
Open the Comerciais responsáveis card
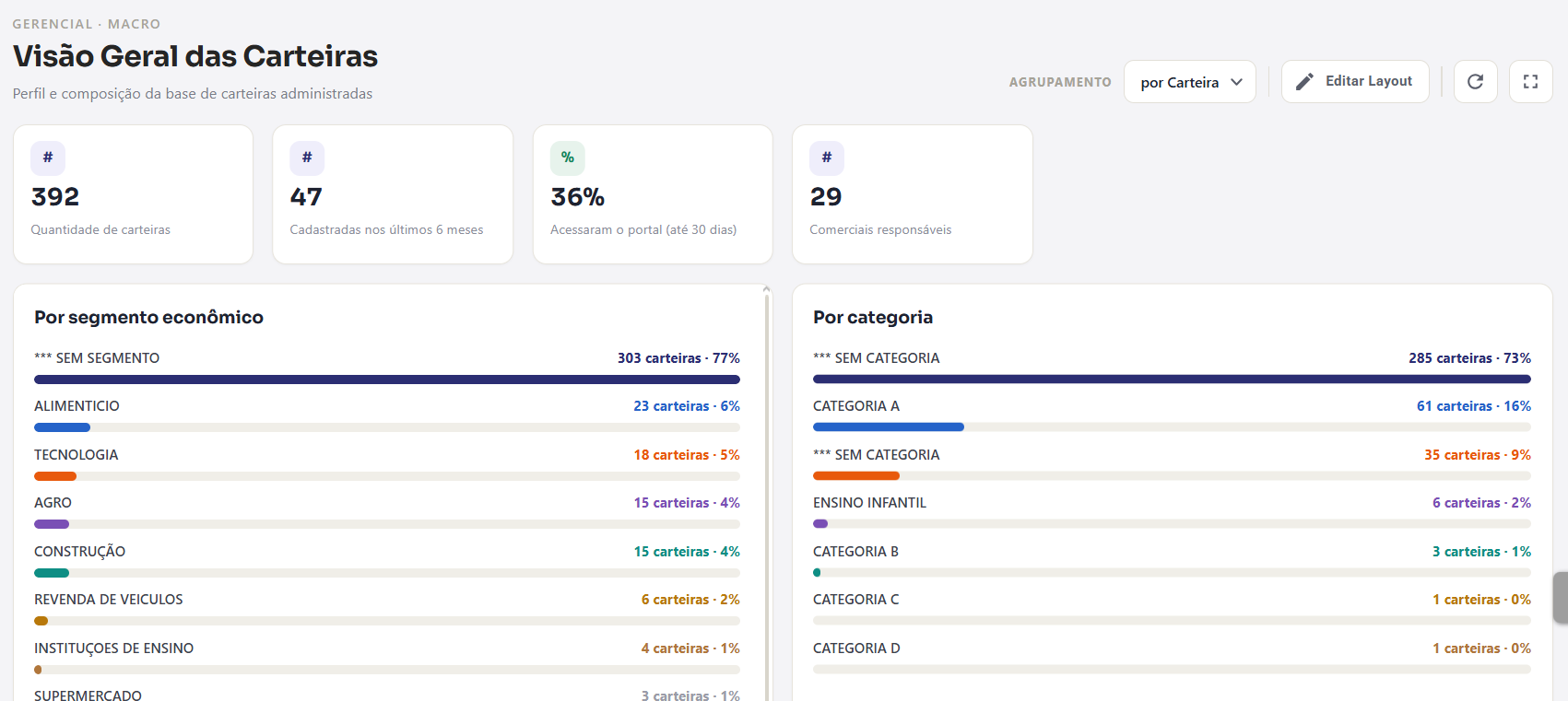(x=913, y=194)
